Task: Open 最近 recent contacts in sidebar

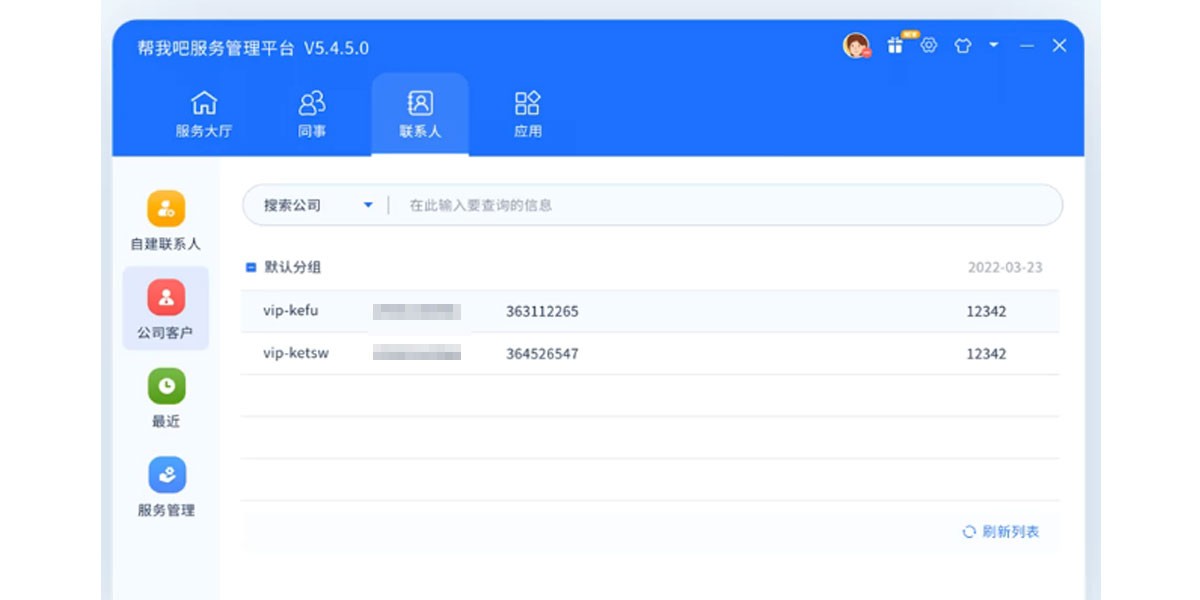Action: 166,398
